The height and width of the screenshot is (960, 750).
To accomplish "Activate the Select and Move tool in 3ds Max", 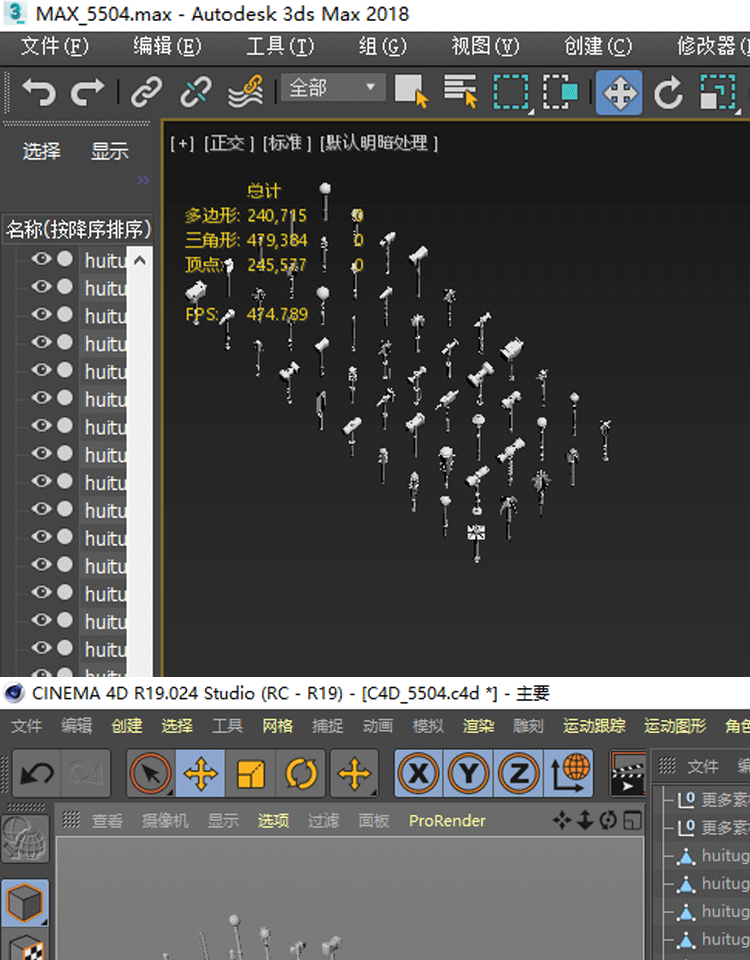I will 619,92.
